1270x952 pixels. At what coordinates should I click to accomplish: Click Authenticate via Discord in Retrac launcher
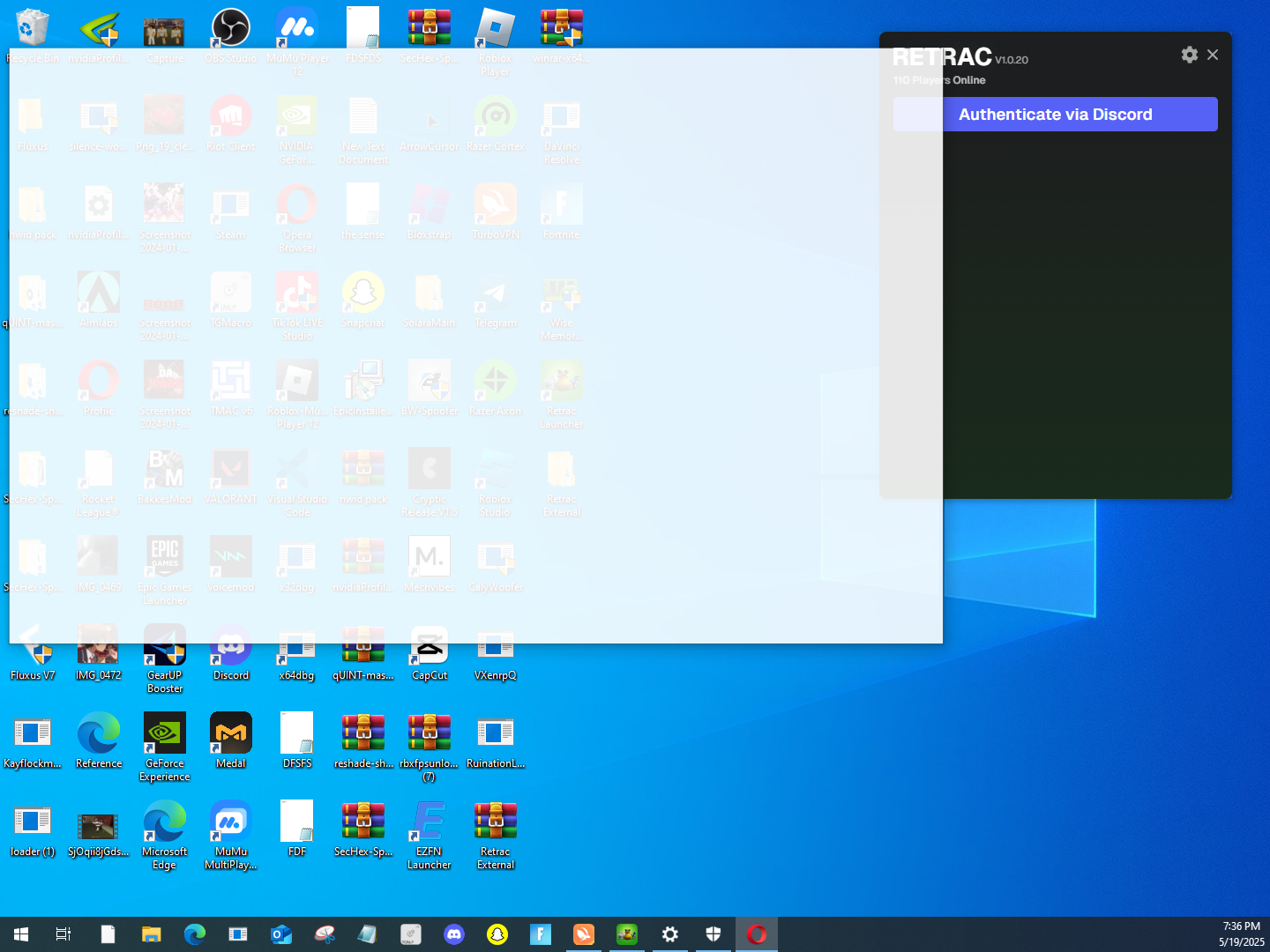coord(1055,115)
